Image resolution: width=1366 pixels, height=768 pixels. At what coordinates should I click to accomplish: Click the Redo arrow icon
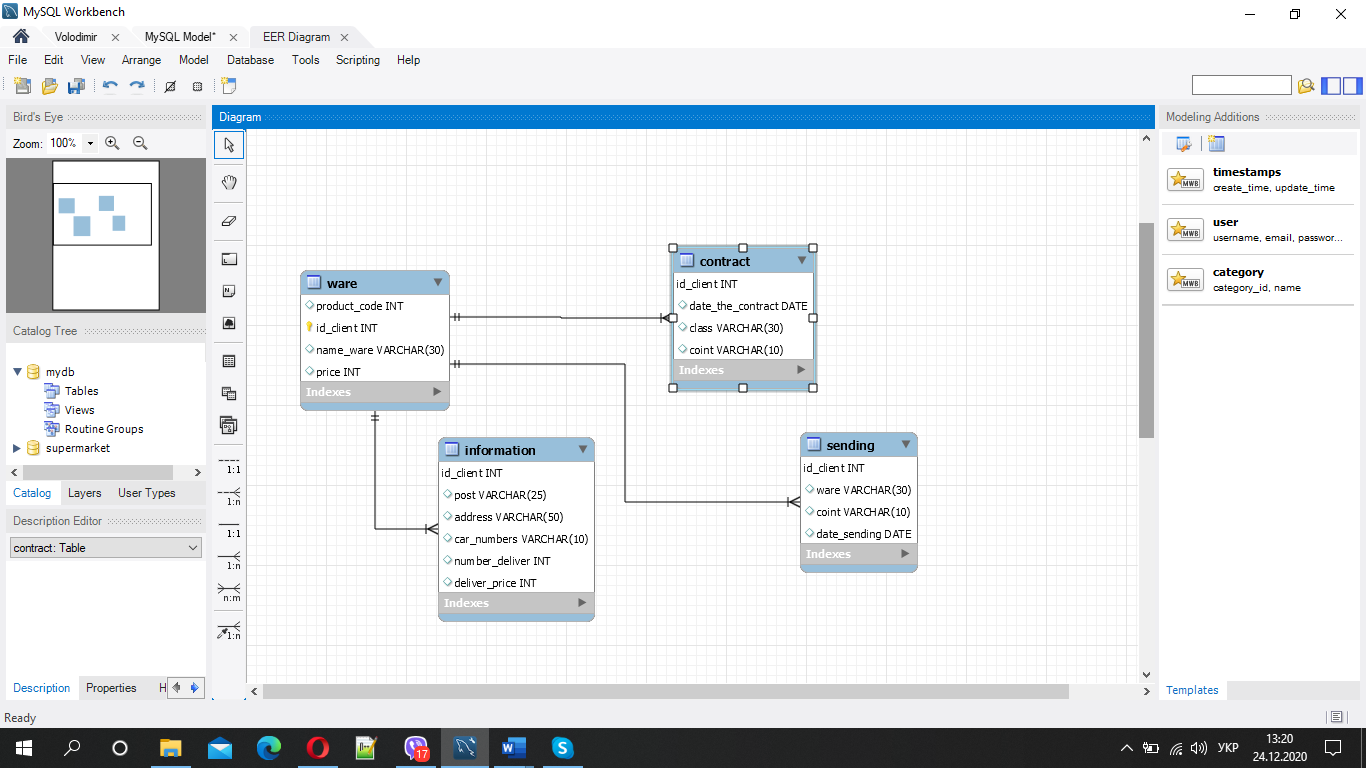[x=137, y=86]
